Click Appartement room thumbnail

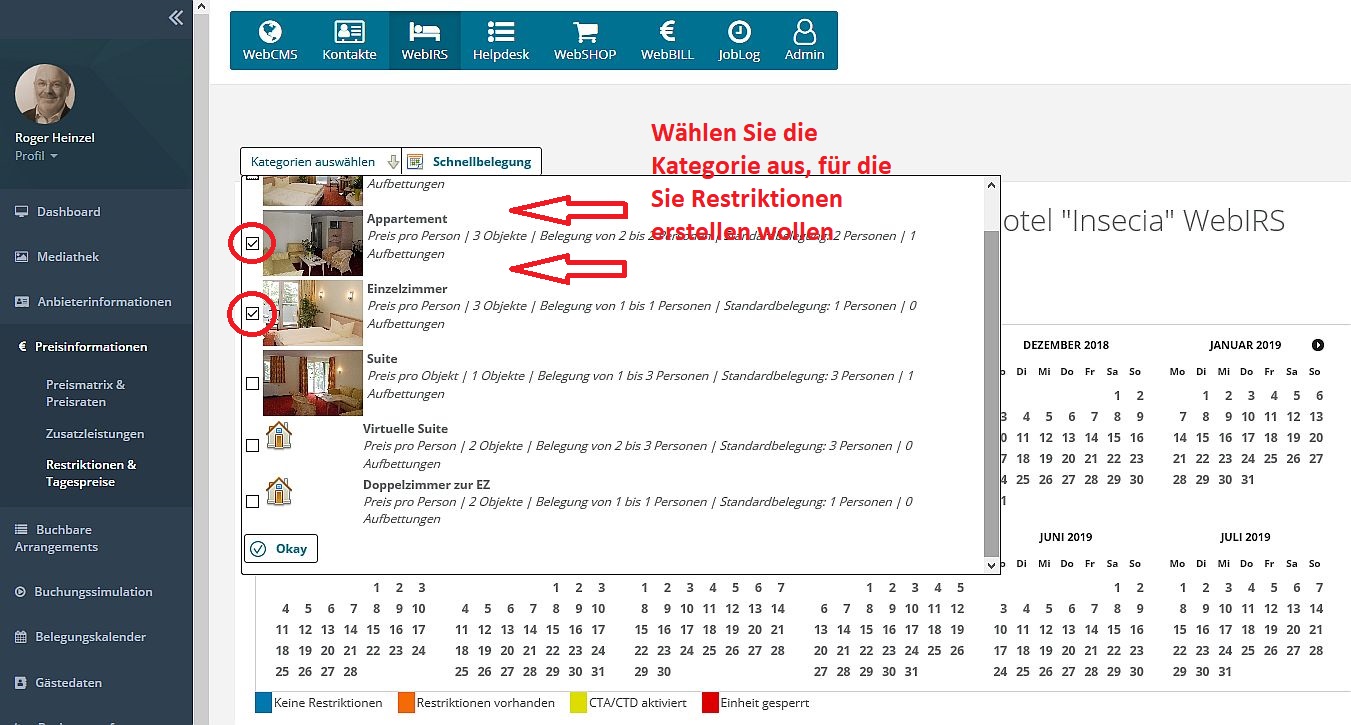313,242
